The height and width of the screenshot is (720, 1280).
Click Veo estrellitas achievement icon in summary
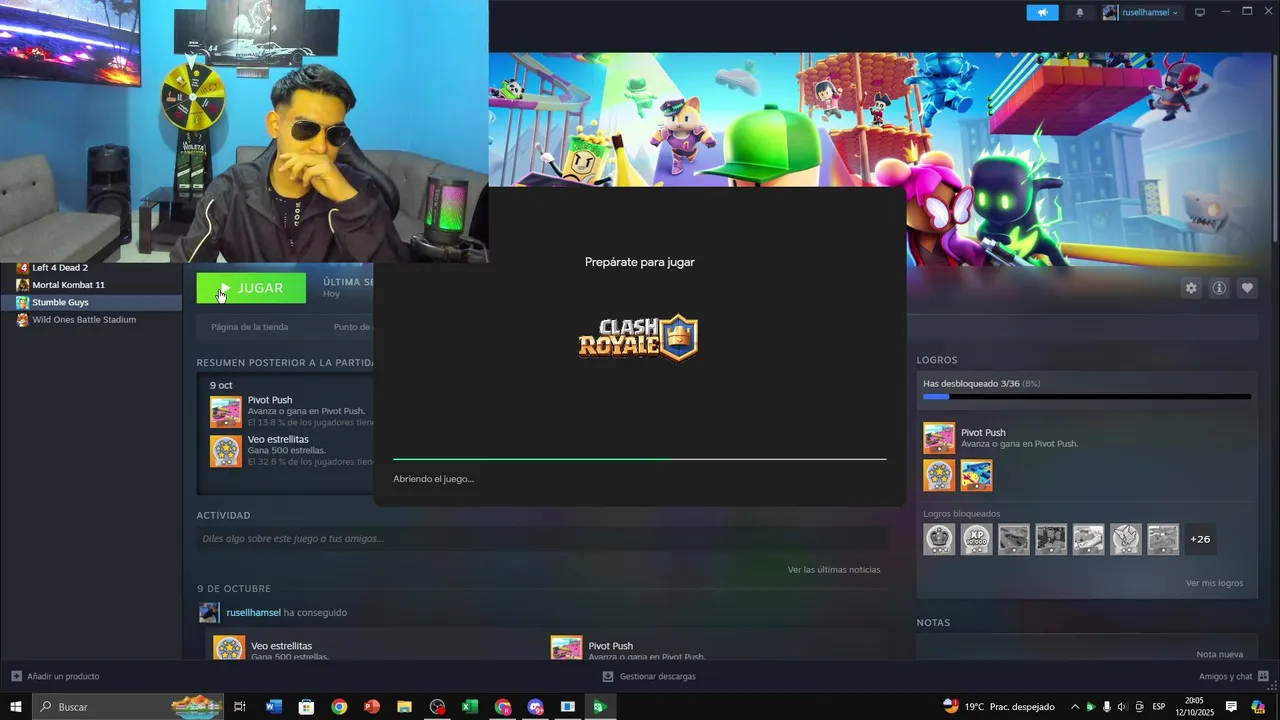coord(225,451)
